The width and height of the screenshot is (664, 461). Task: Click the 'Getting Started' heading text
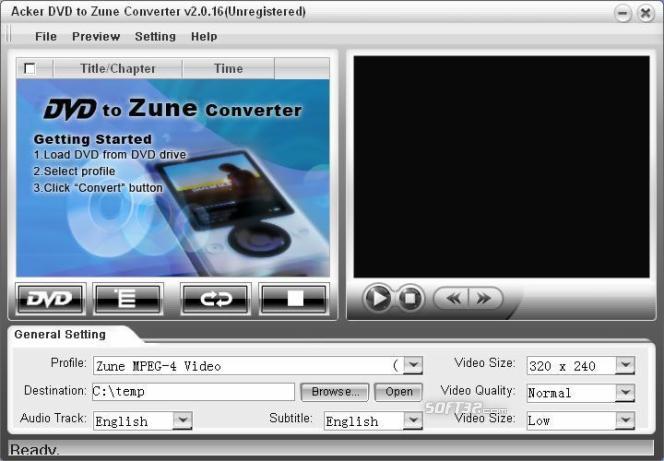[92, 139]
